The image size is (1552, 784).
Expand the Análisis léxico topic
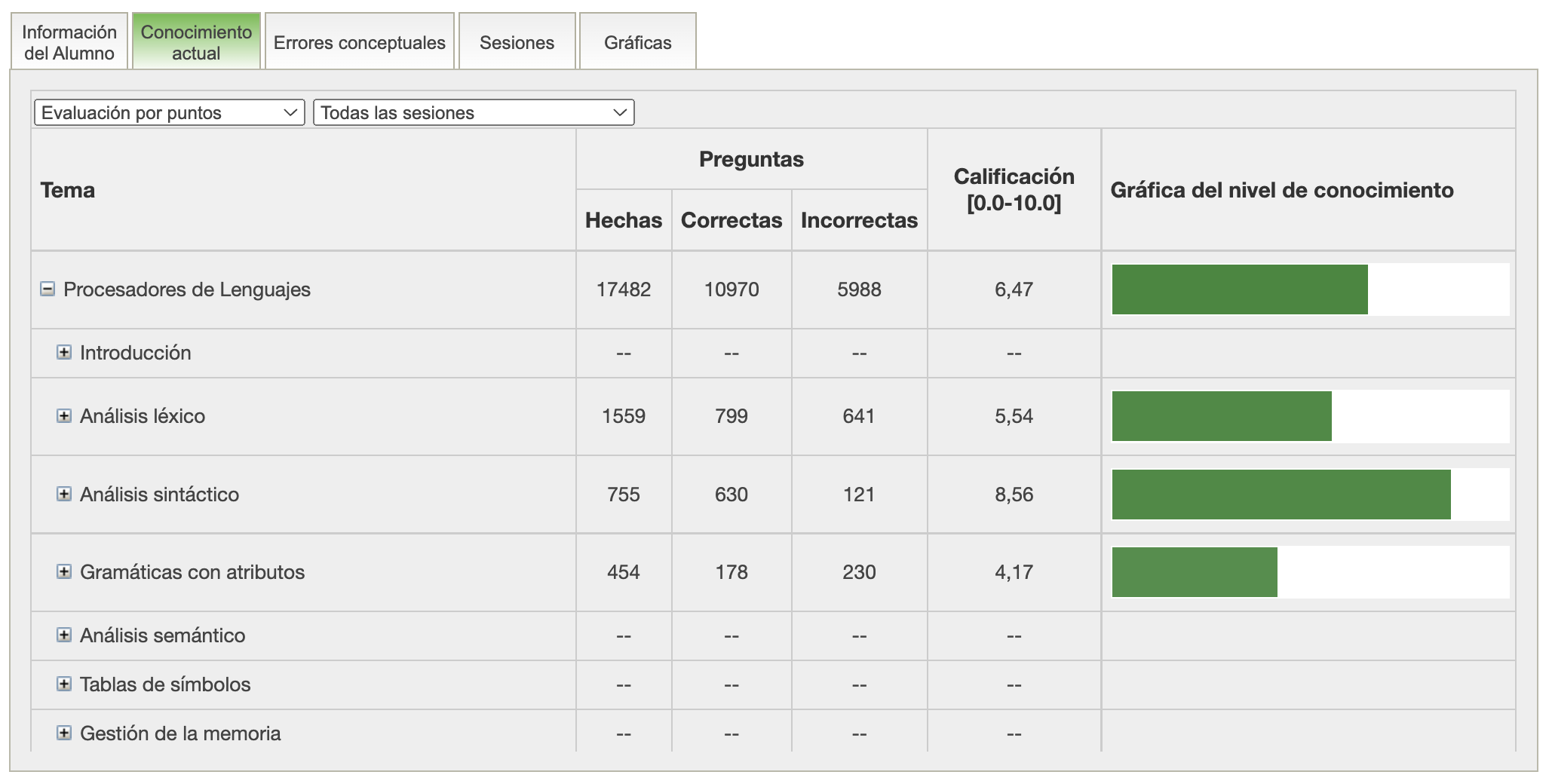pos(64,416)
